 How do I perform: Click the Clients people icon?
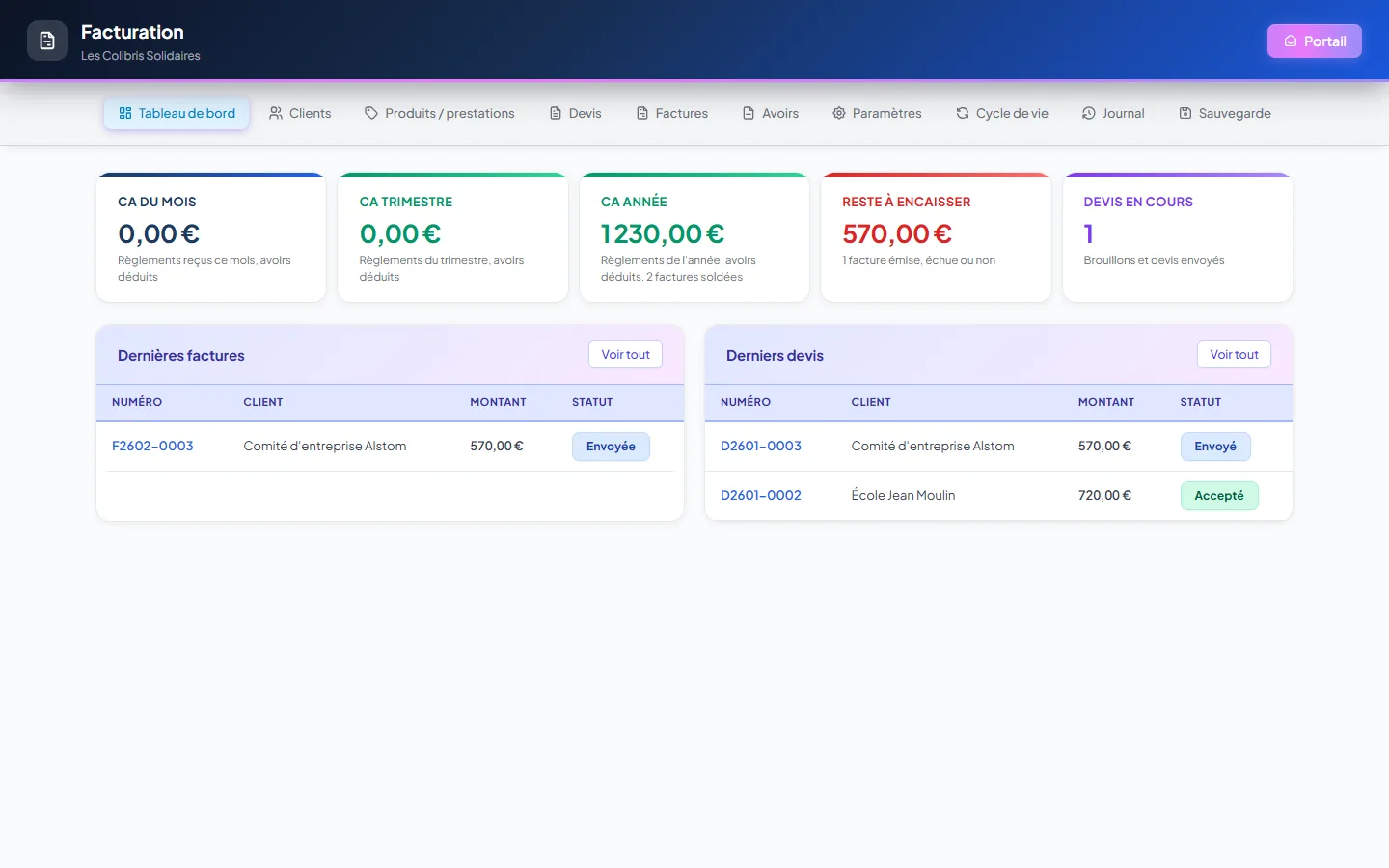pyautogui.click(x=276, y=113)
